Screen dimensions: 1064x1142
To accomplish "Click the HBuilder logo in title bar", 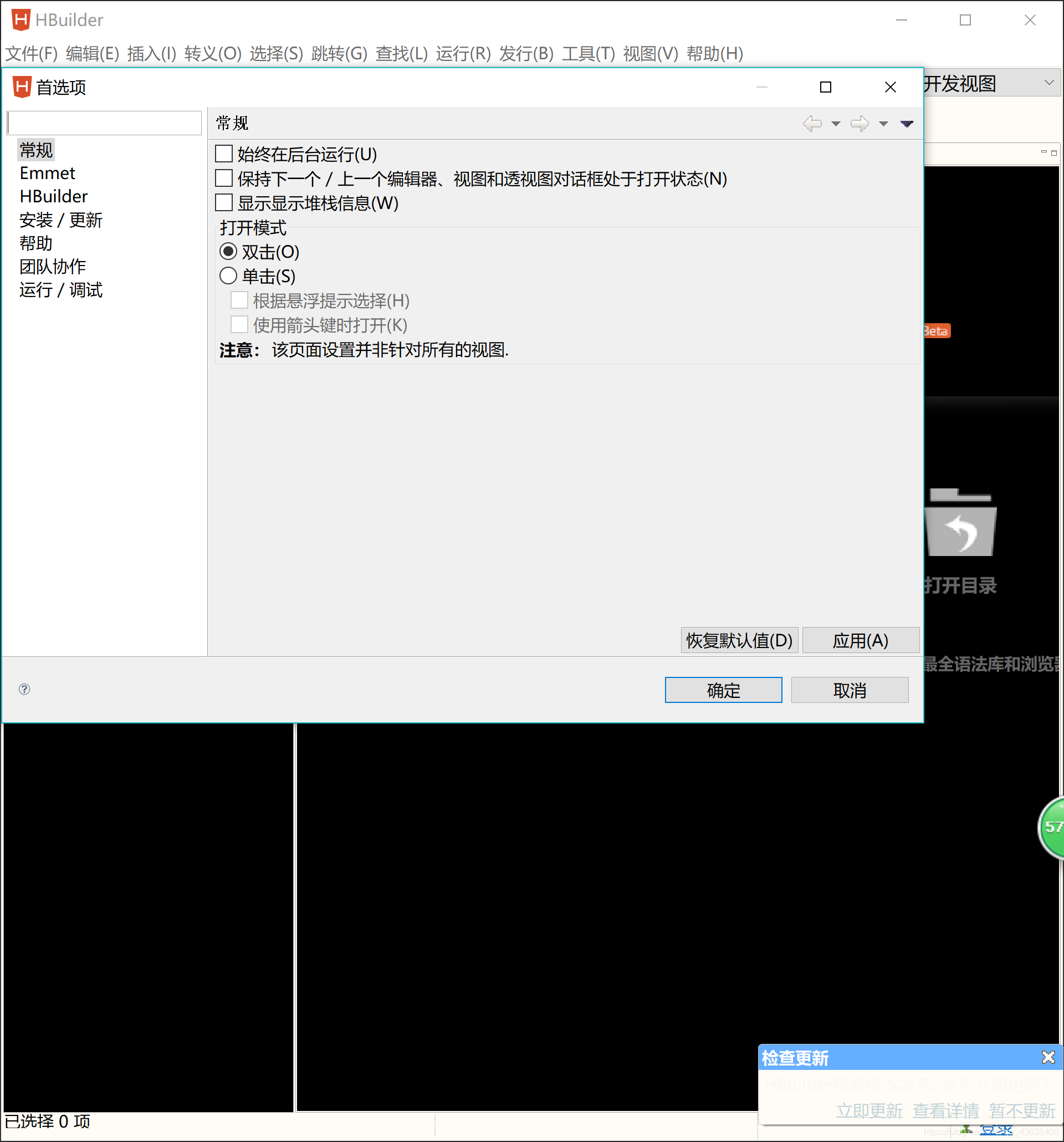I will (21, 20).
